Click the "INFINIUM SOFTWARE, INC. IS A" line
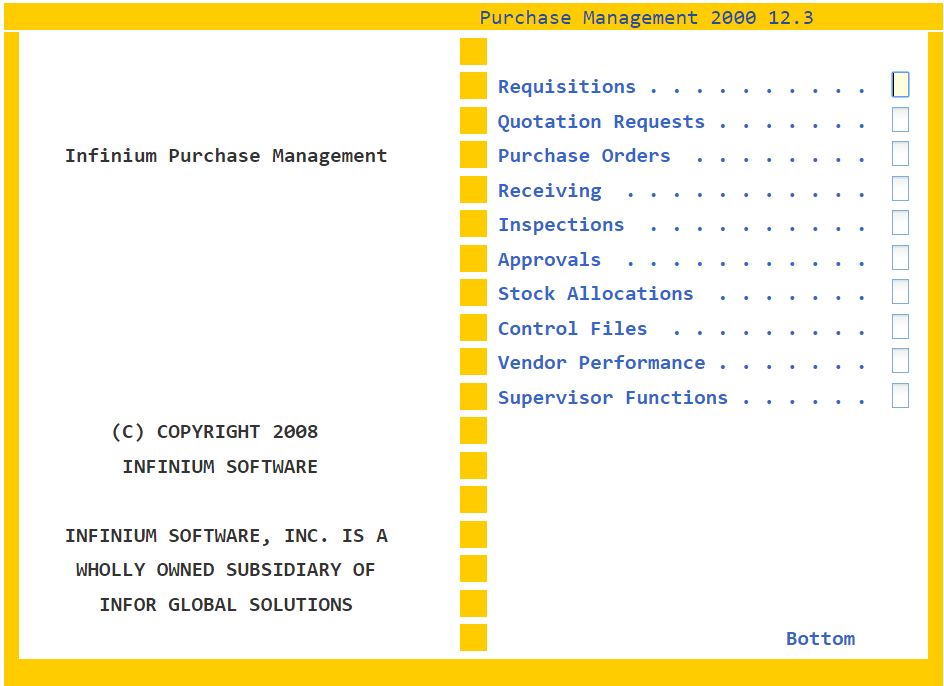 point(226,536)
